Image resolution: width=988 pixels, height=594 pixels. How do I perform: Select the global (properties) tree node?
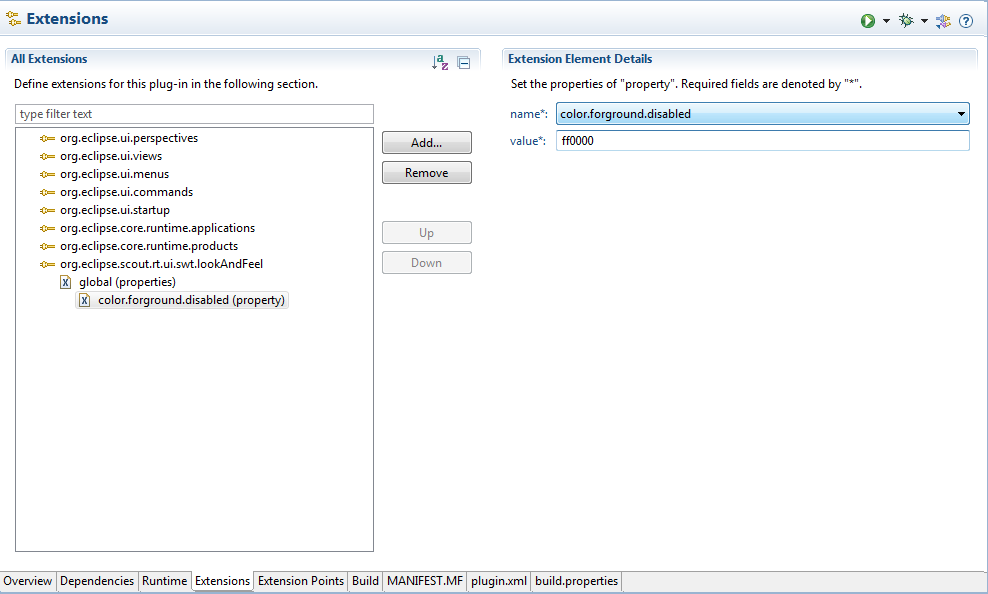127,282
